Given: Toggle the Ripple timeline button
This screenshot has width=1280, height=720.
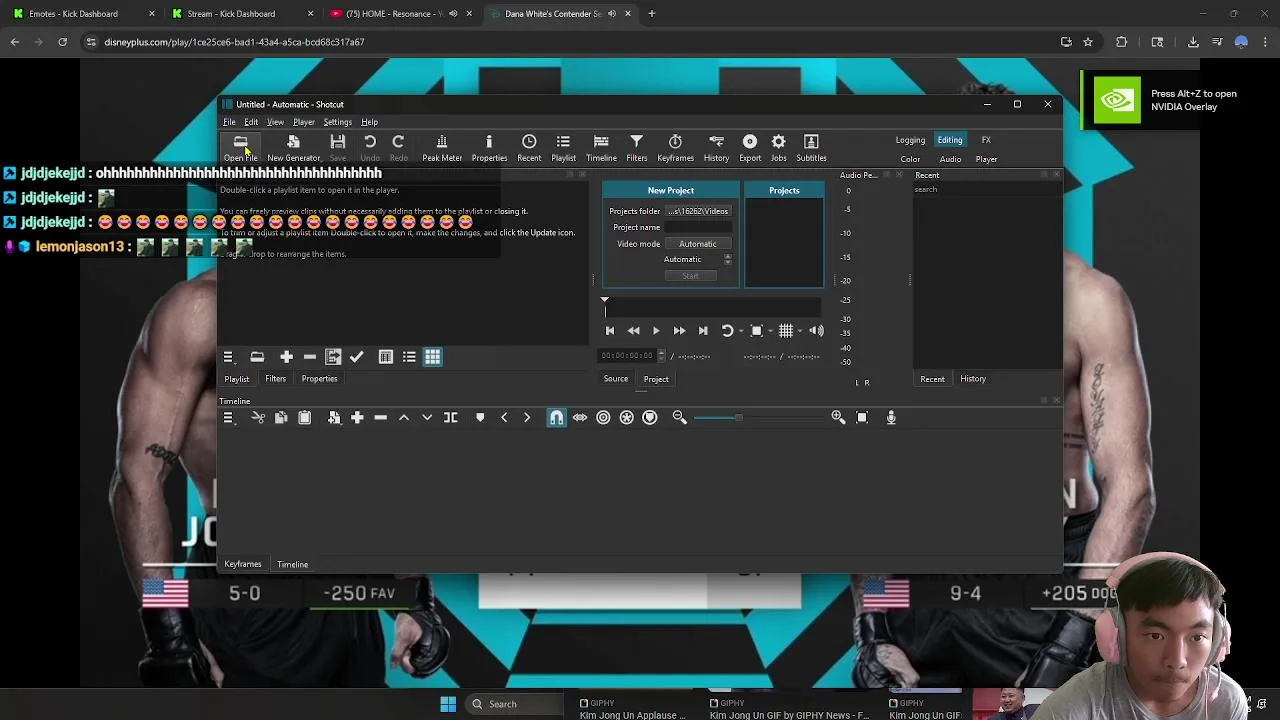Looking at the screenshot, I should point(603,417).
